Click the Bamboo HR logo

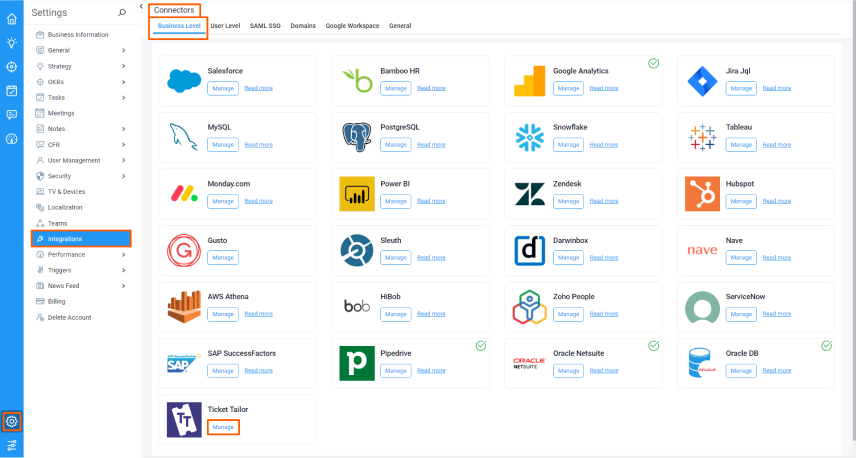point(357,81)
